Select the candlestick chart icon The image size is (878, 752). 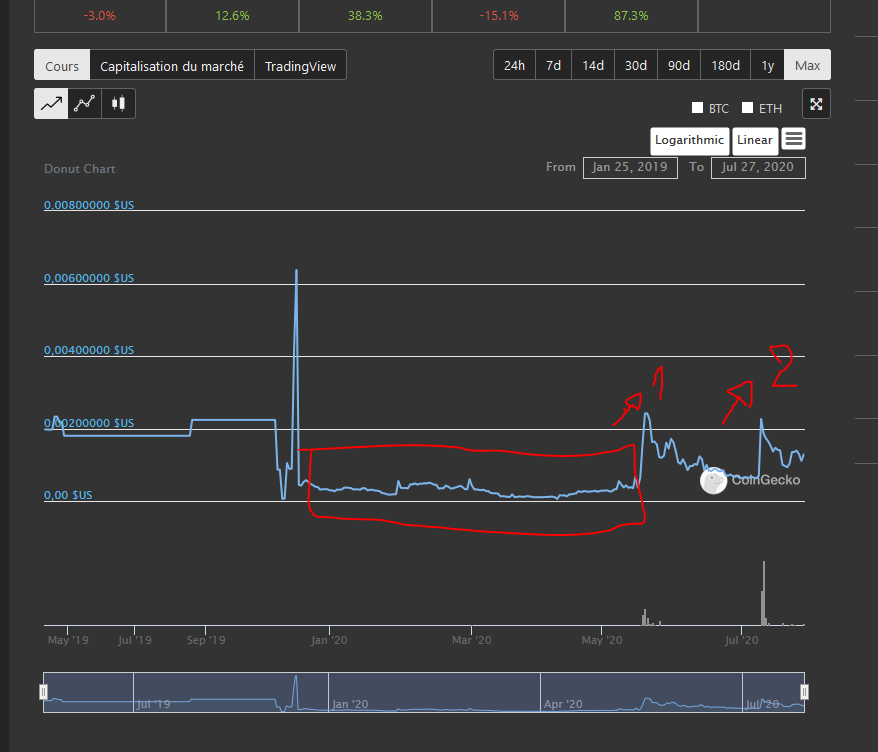pyautogui.click(x=118, y=104)
